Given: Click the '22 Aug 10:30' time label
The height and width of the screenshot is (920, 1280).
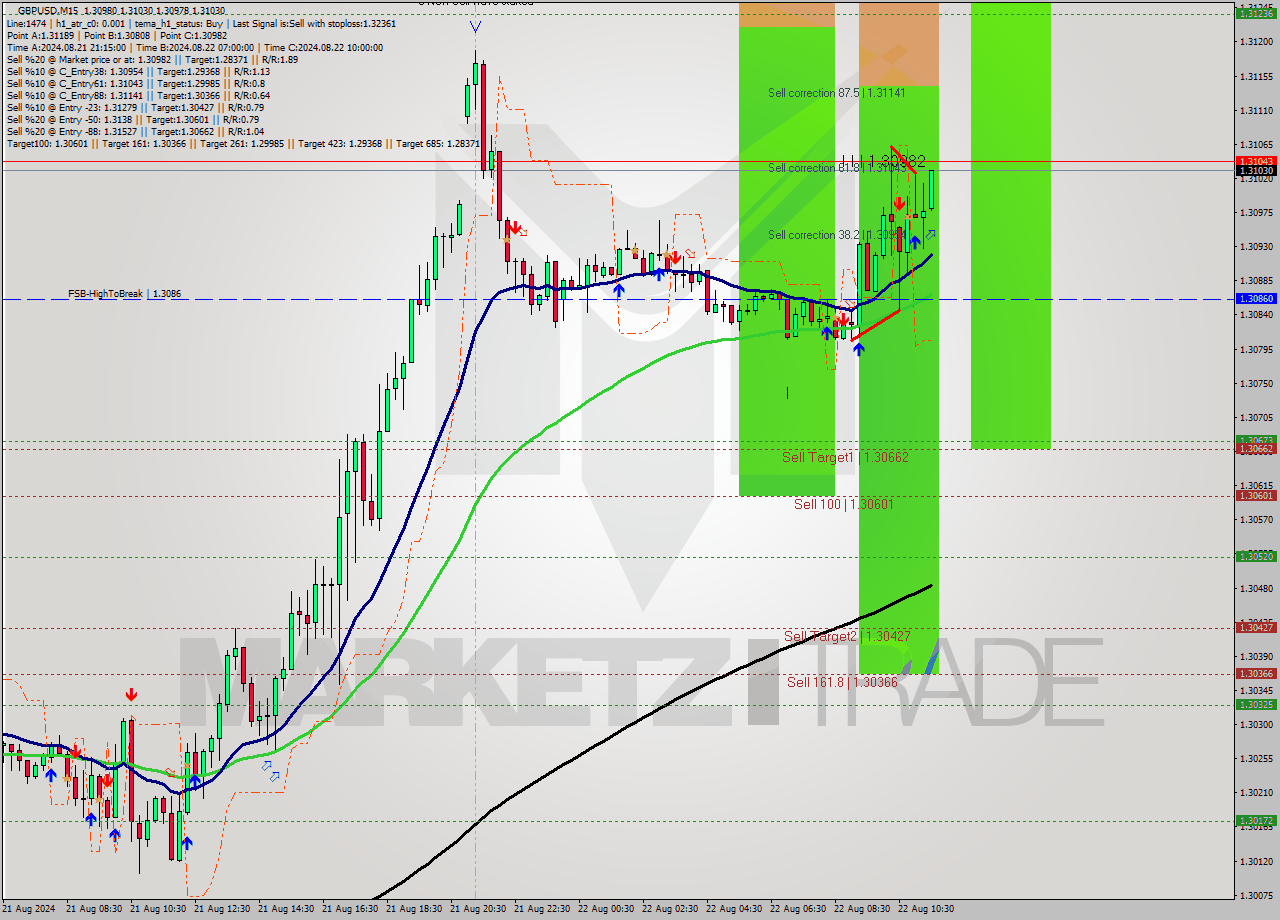Looking at the screenshot, I should 928,909.
